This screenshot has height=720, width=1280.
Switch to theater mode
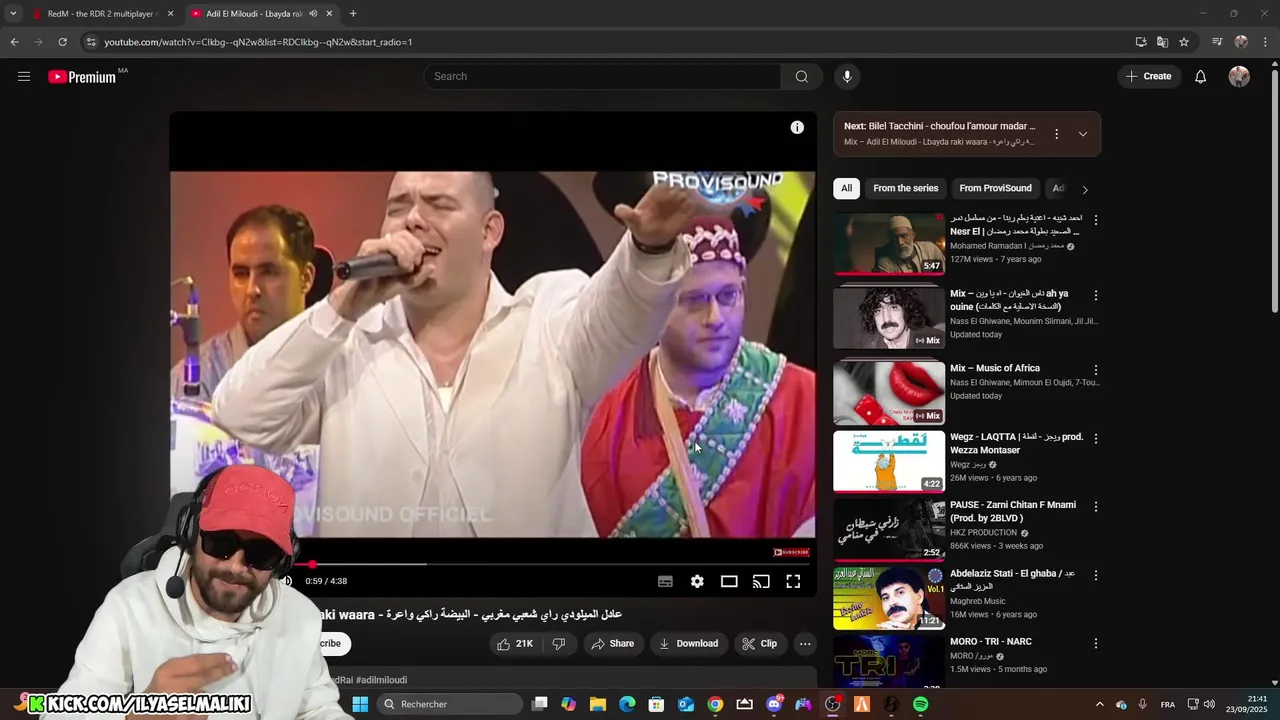[729, 581]
